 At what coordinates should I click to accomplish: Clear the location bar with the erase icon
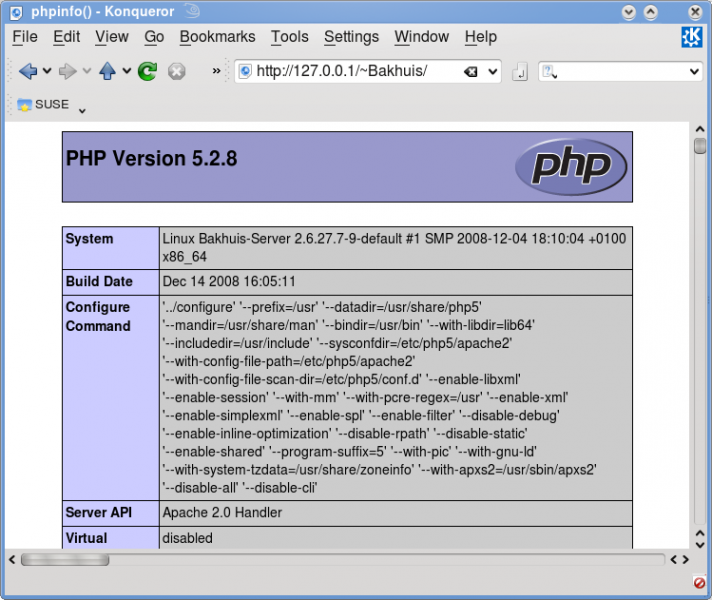(x=470, y=72)
